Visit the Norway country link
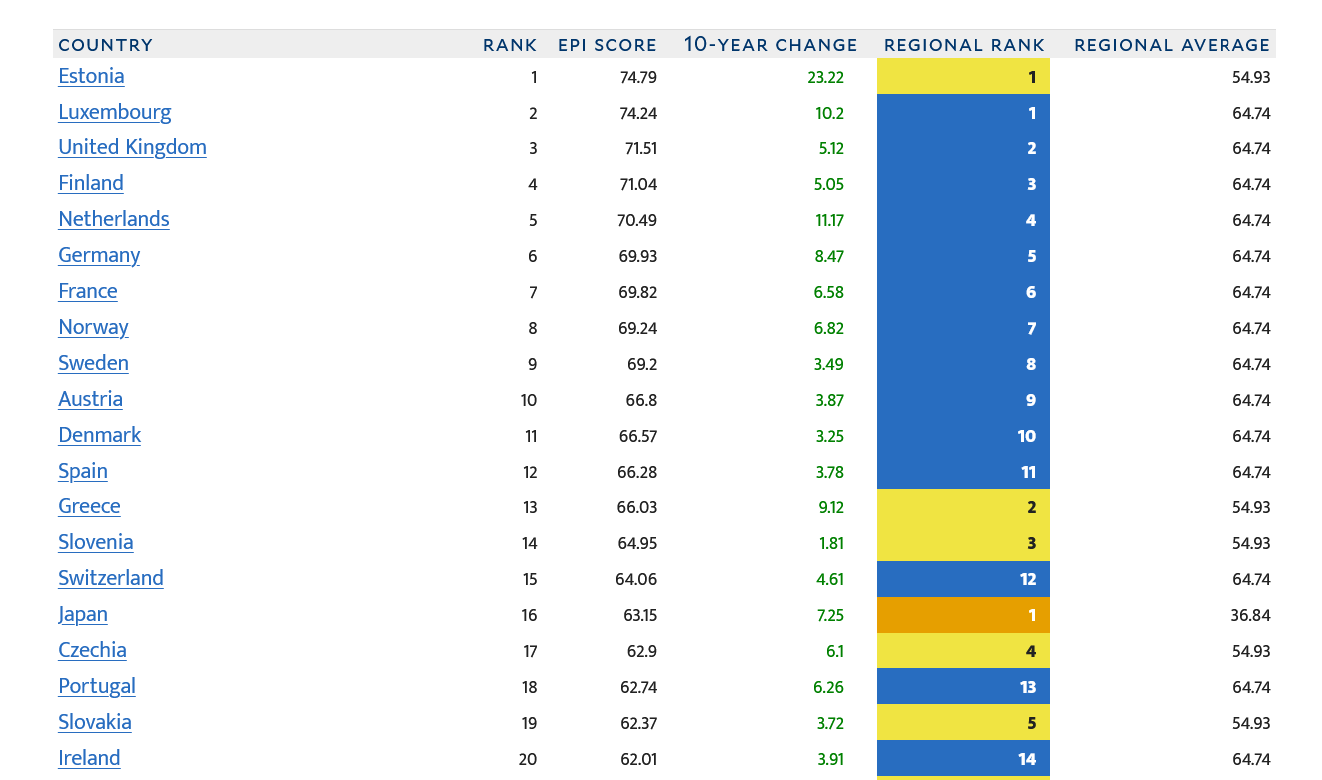The height and width of the screenshot is (780, 1322). (93, 328)
